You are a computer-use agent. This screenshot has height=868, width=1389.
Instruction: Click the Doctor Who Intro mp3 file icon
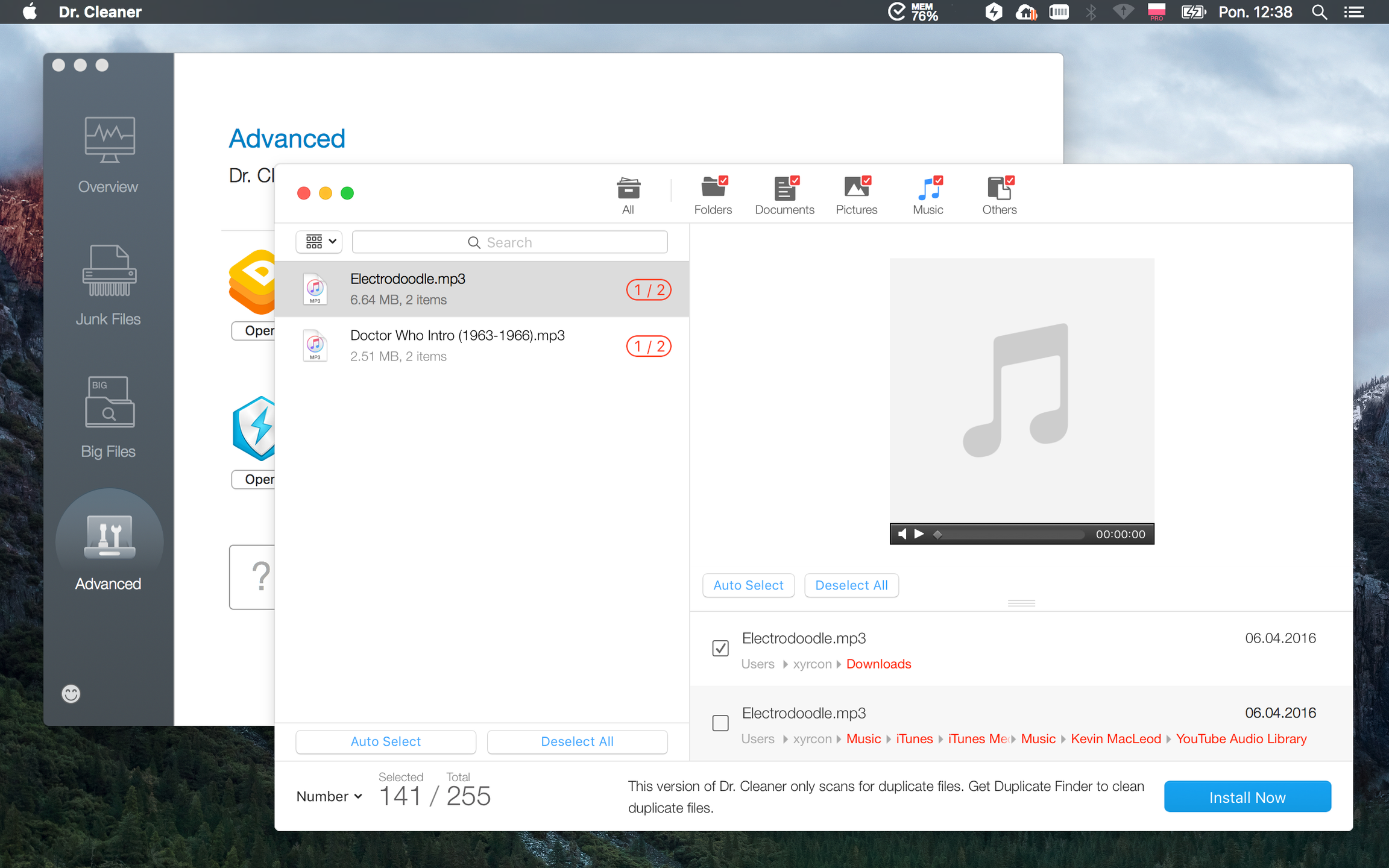point(315,346)
